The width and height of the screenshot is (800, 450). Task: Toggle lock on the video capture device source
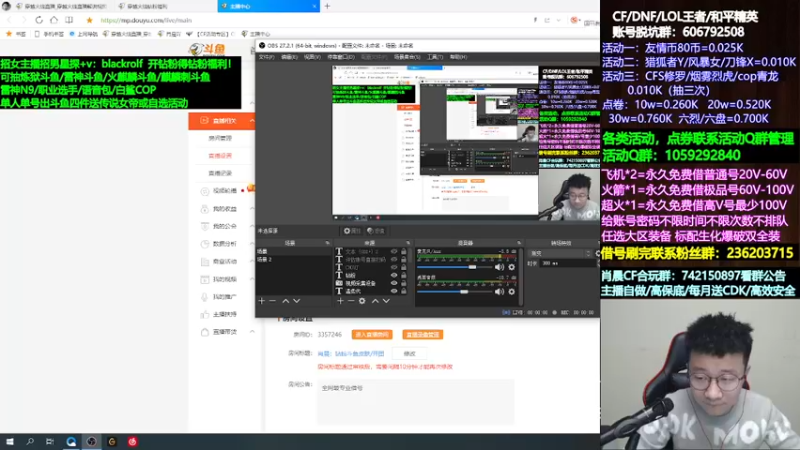(404, 283)
